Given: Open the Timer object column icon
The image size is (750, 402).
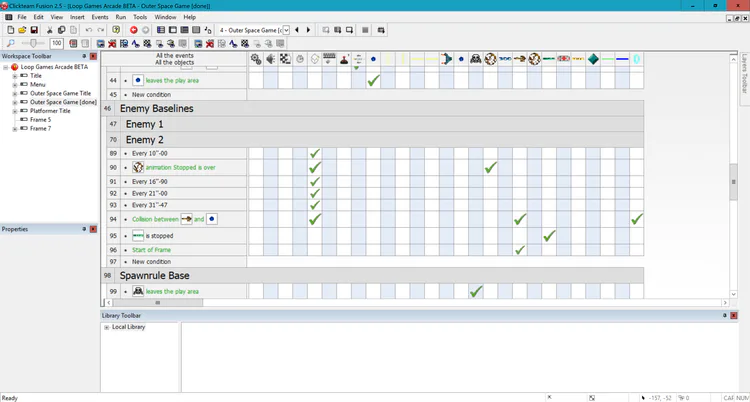Looking at the screenshot, I should 300,59.
